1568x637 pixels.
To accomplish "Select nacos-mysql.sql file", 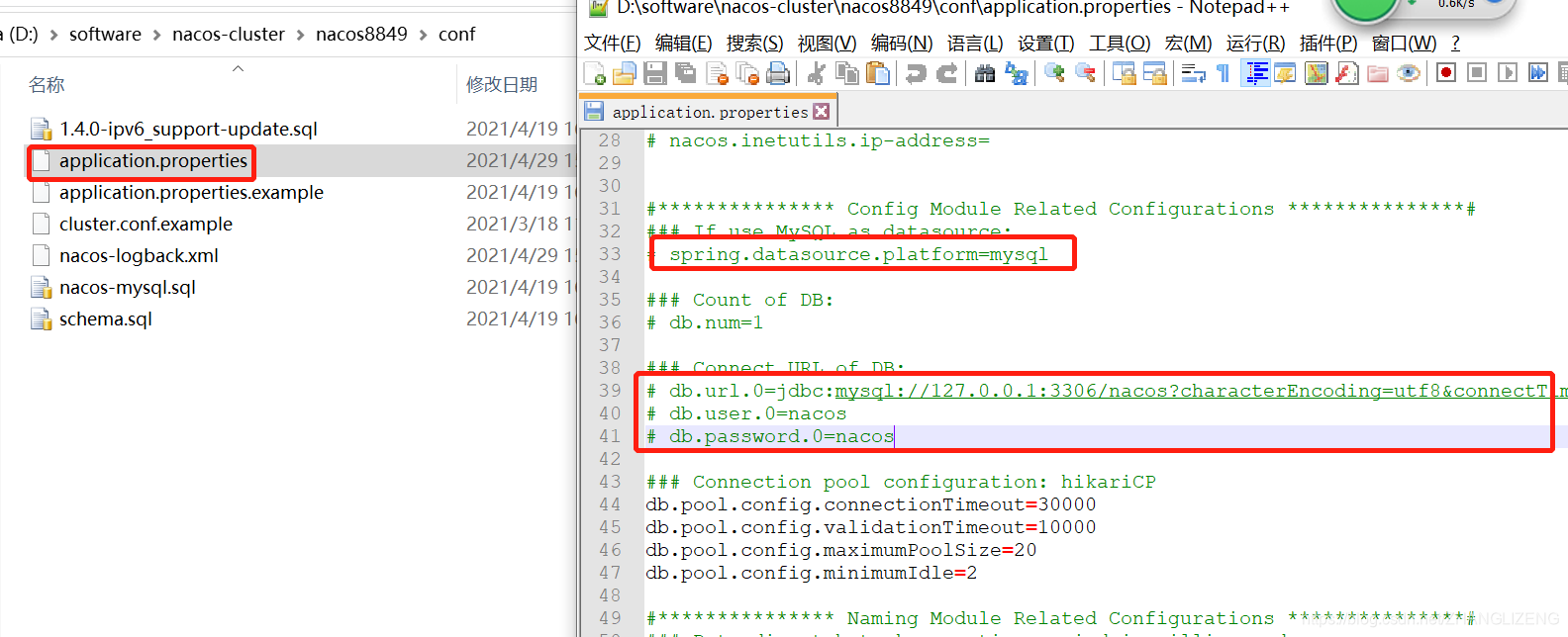I will (128, 288).
